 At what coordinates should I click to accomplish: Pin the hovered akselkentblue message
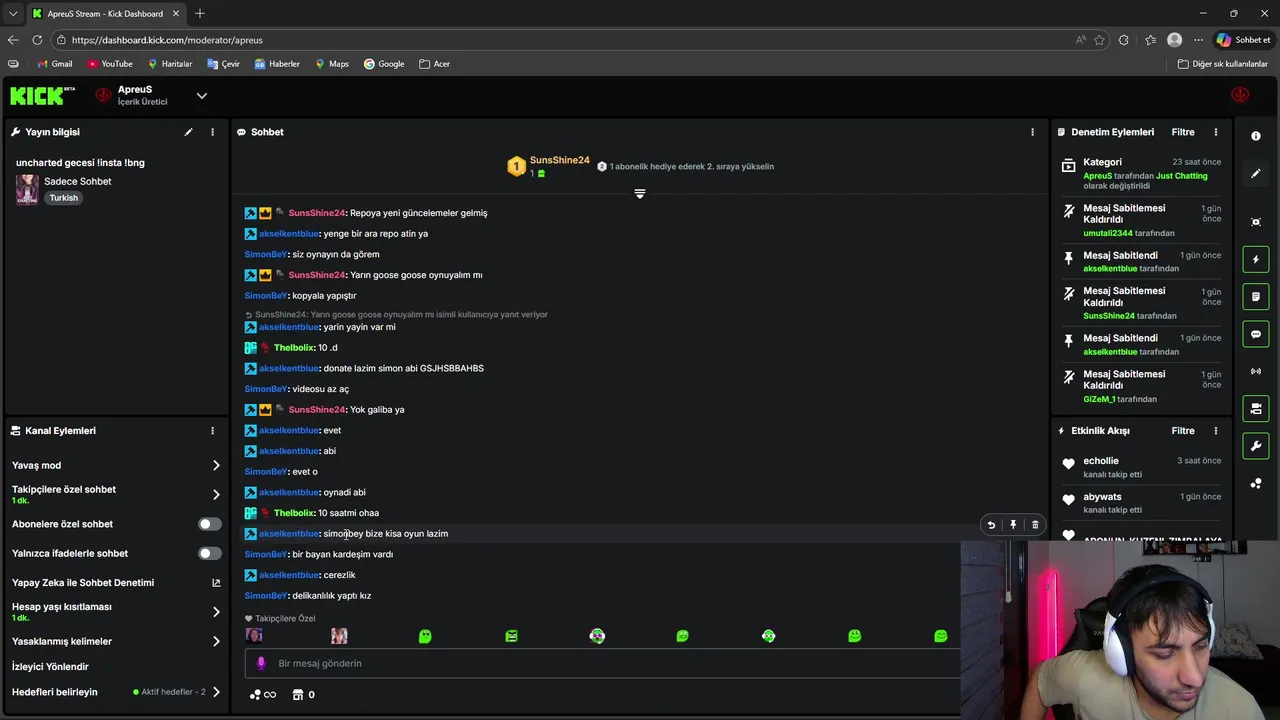(x=1013, y=525)
